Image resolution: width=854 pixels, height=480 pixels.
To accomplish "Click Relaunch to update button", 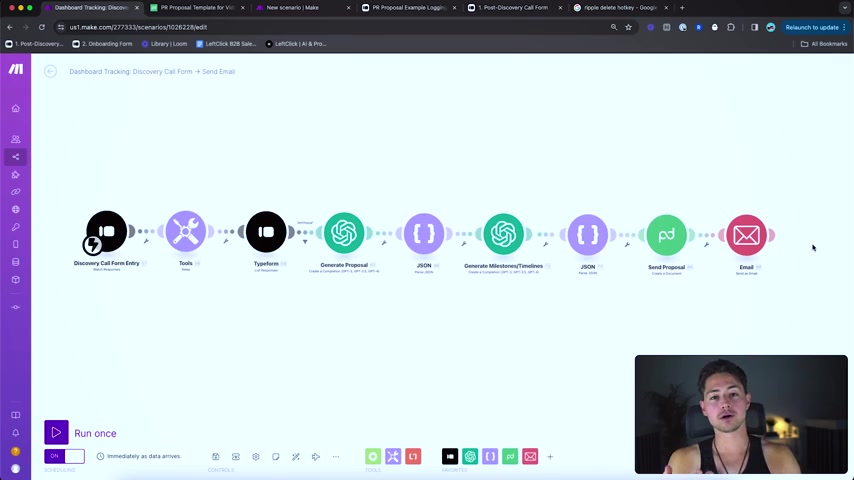I will pos(811,27).
